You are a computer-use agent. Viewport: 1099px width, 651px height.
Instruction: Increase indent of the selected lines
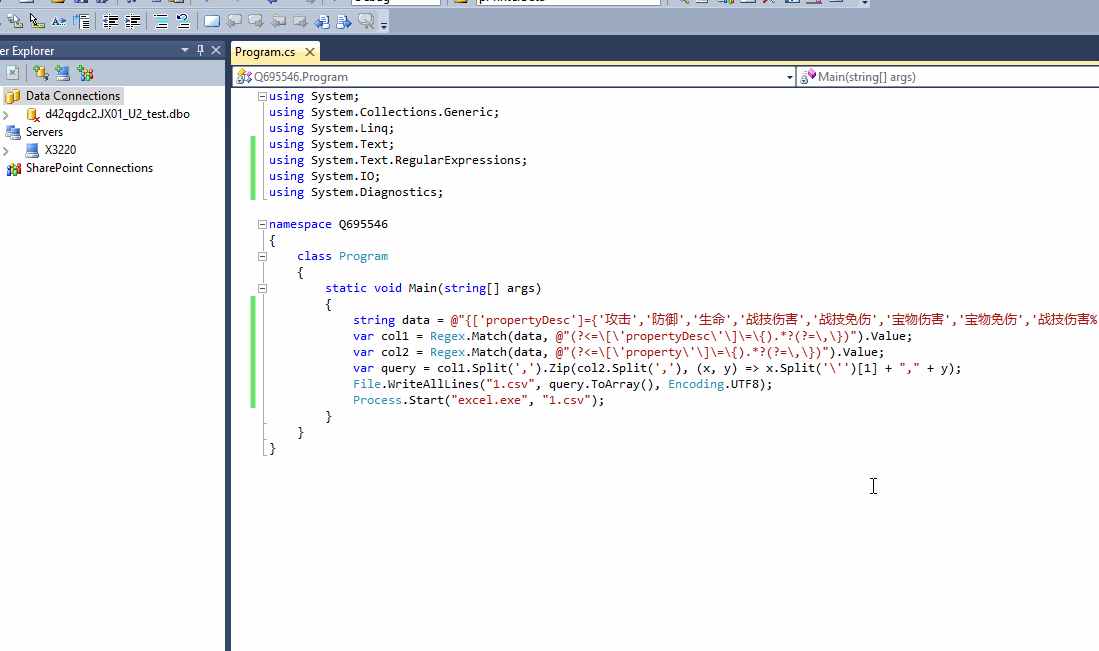pos(132,22)
